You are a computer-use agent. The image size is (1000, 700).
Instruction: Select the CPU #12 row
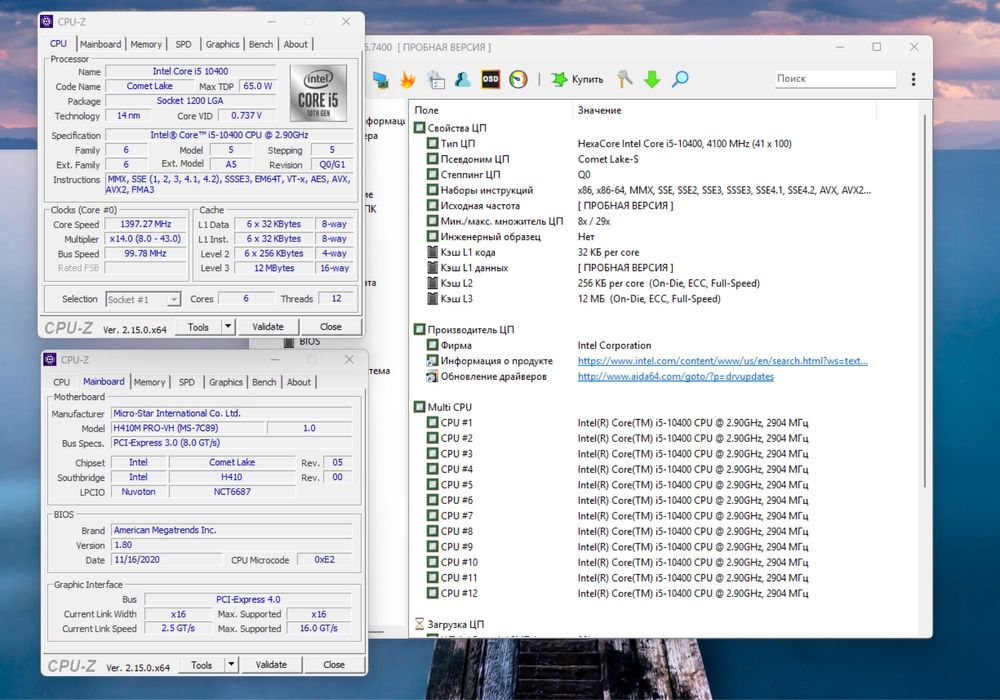(x=643, y=593)
